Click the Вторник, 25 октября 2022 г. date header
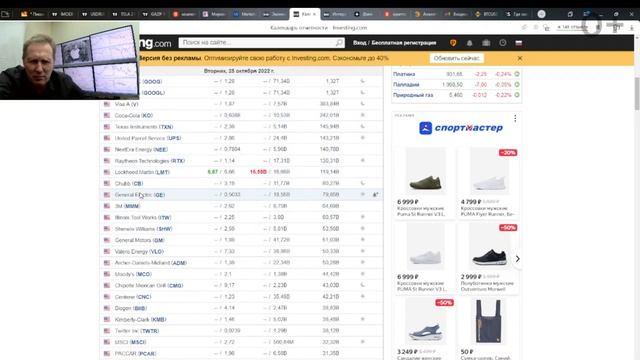This screenshot has height=360, width=640. tap(239, 71)
